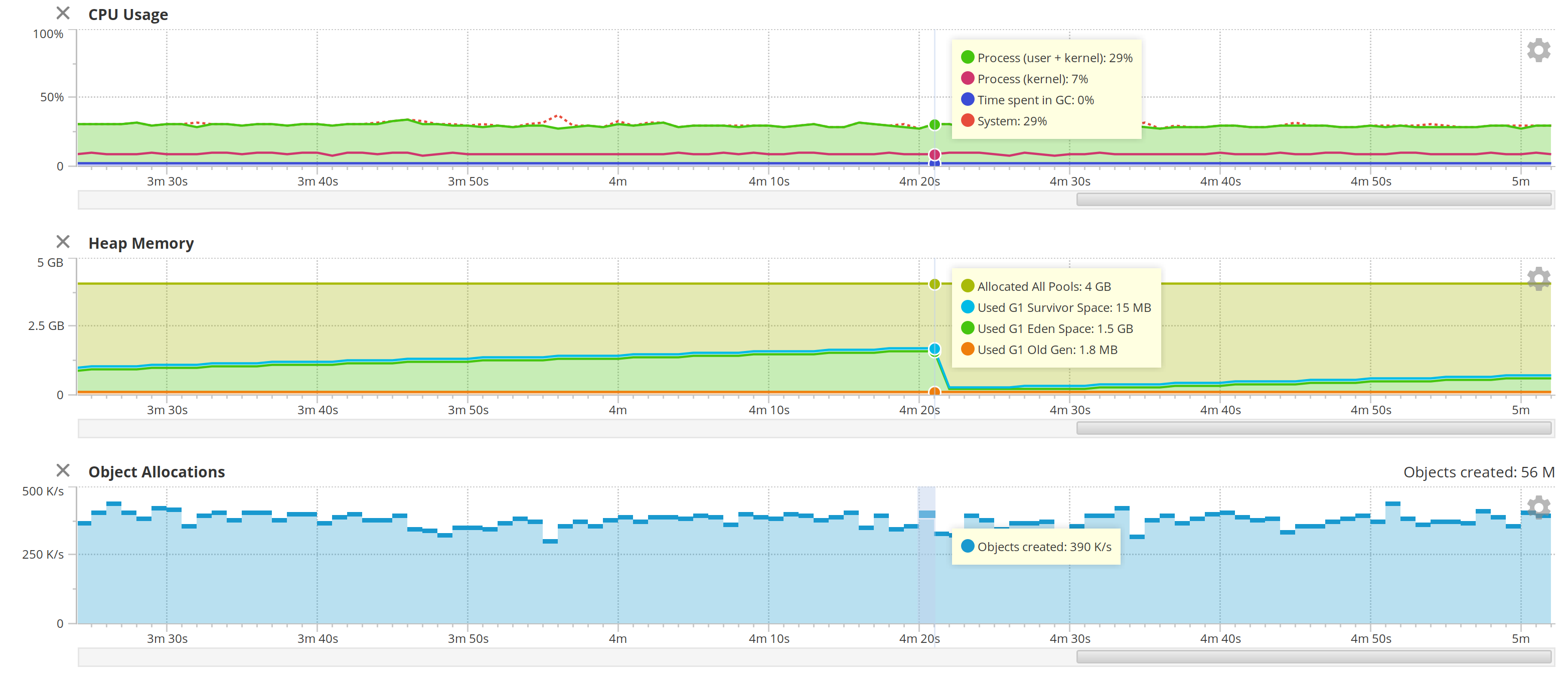The height and width of the screenshot is (679, 1568).
Task: Click 'Objects created: 390 K/s' tooltip text
Action: click(1044, 547)
